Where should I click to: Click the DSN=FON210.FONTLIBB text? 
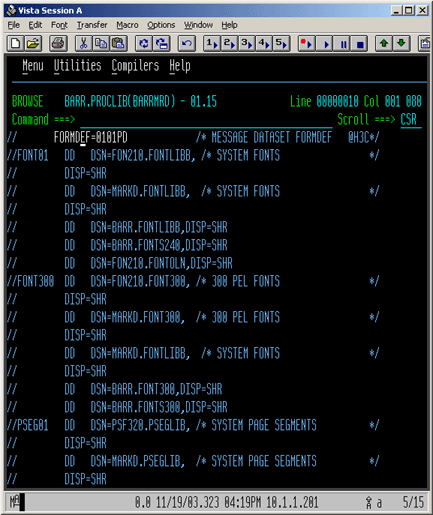click(143, 156)
